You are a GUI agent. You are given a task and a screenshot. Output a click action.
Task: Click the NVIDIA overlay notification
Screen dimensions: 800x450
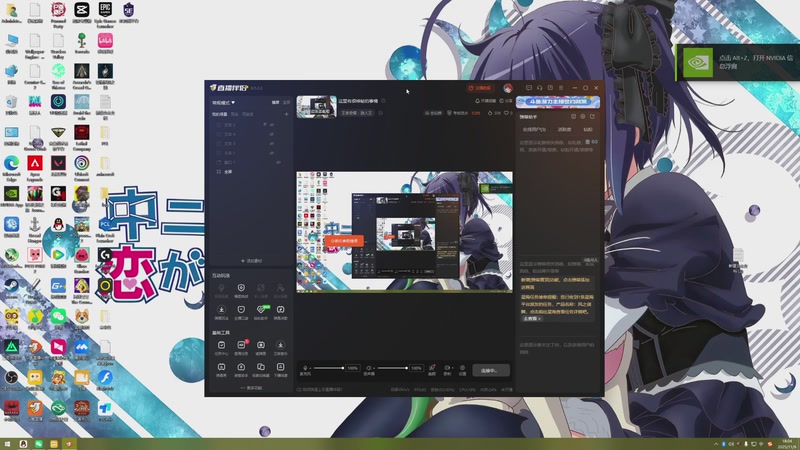coord(738,62)
